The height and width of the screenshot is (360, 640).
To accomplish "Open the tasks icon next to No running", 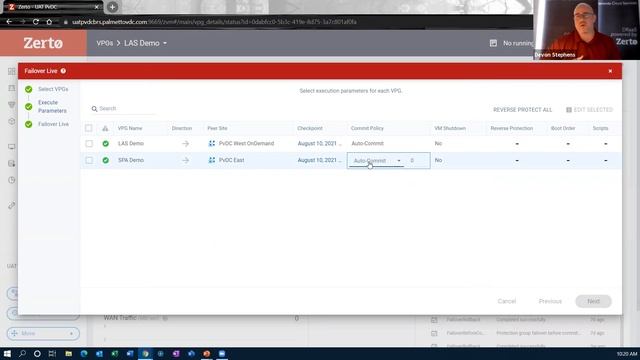I will [493, 43].
